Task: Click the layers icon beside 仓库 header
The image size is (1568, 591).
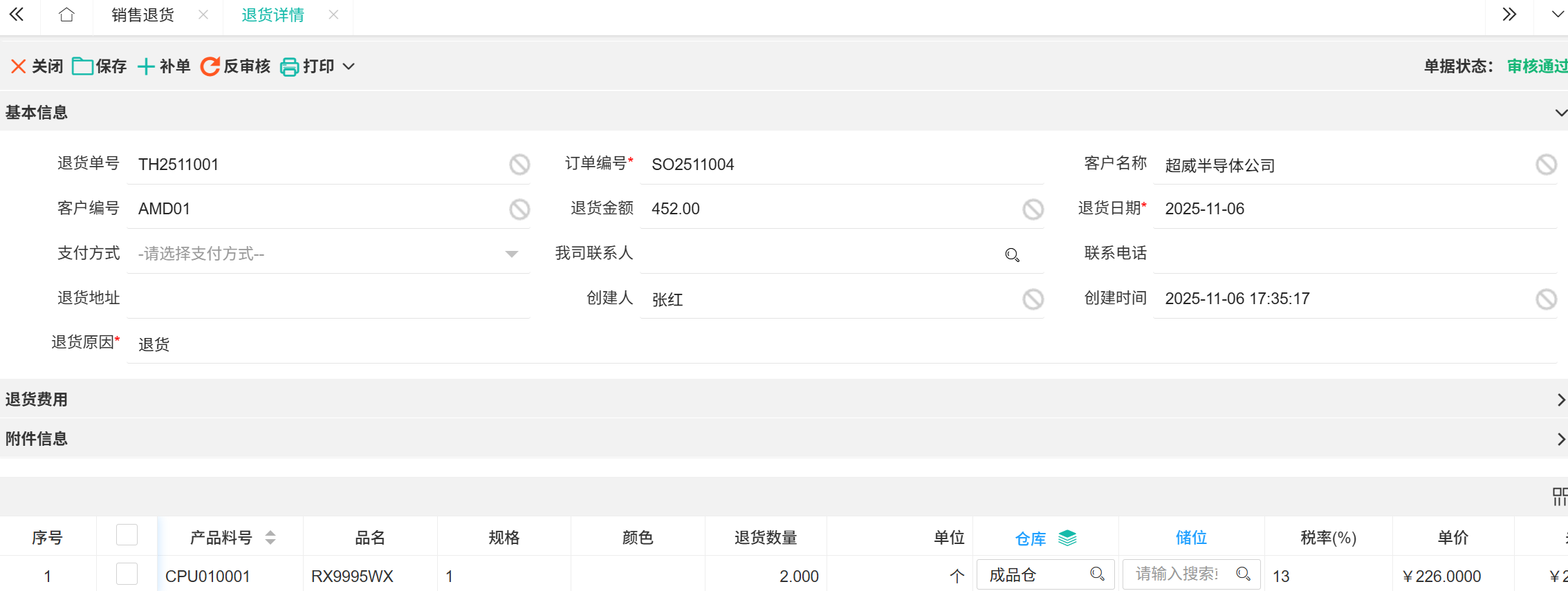Action: point(1067,538)
